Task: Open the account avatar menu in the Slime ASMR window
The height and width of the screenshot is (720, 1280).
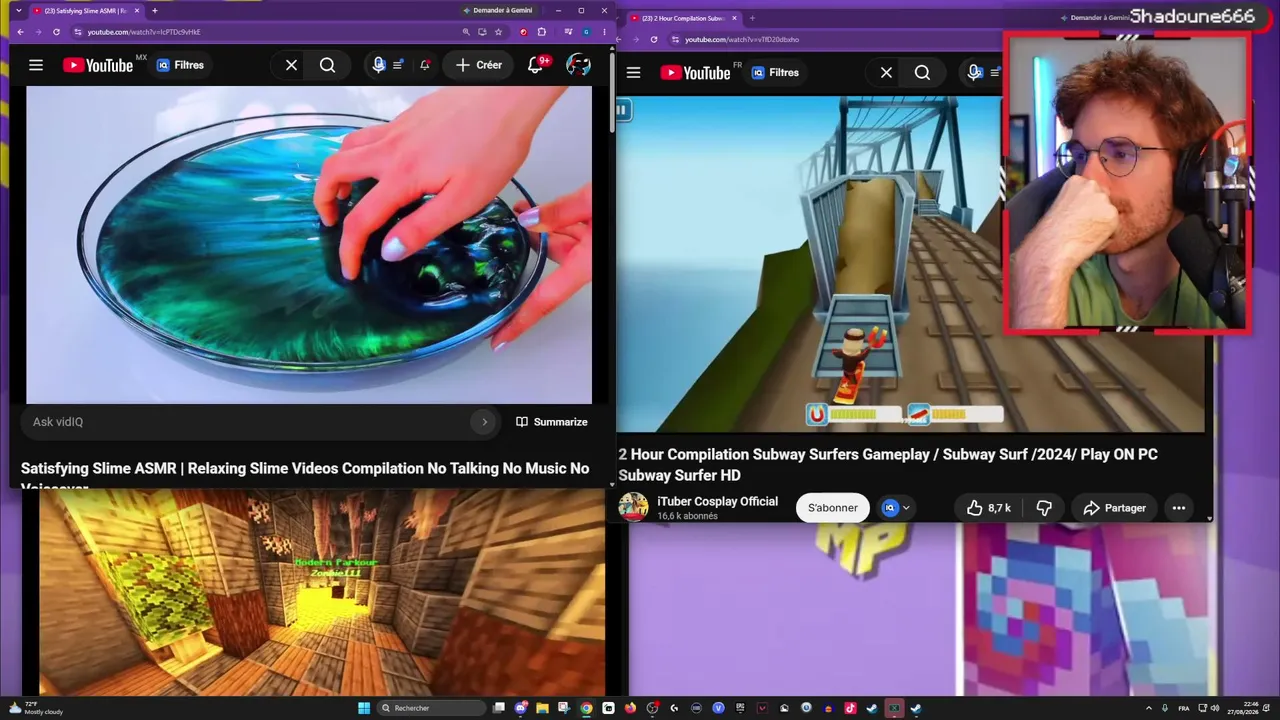Action: (x=578, y=65)
